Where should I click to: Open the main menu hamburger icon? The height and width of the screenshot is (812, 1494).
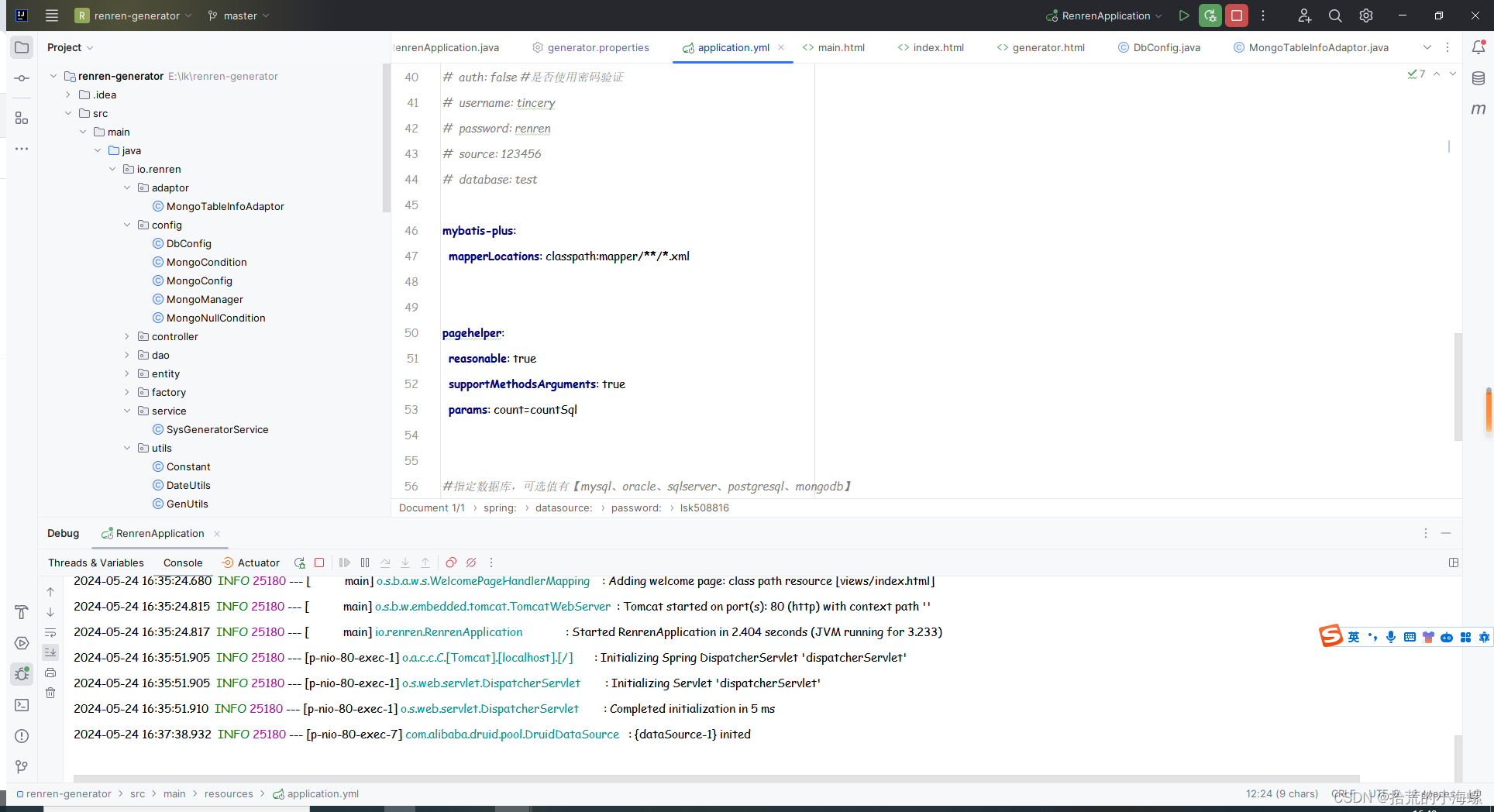point(52,15)
